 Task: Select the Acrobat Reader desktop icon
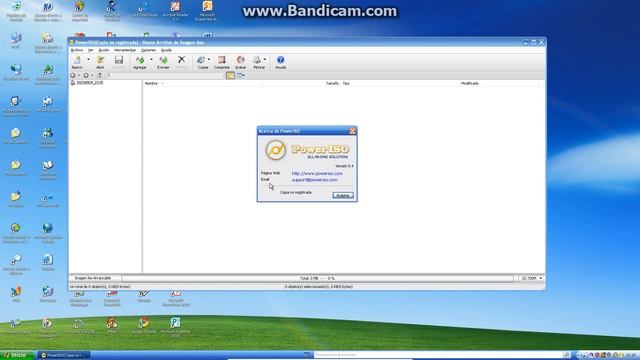click(176, 11)
